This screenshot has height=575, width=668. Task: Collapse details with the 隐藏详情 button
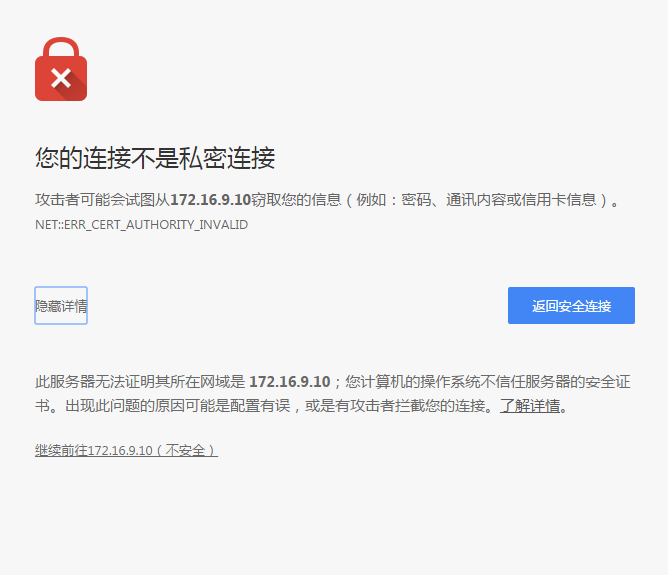coord(61,306)
